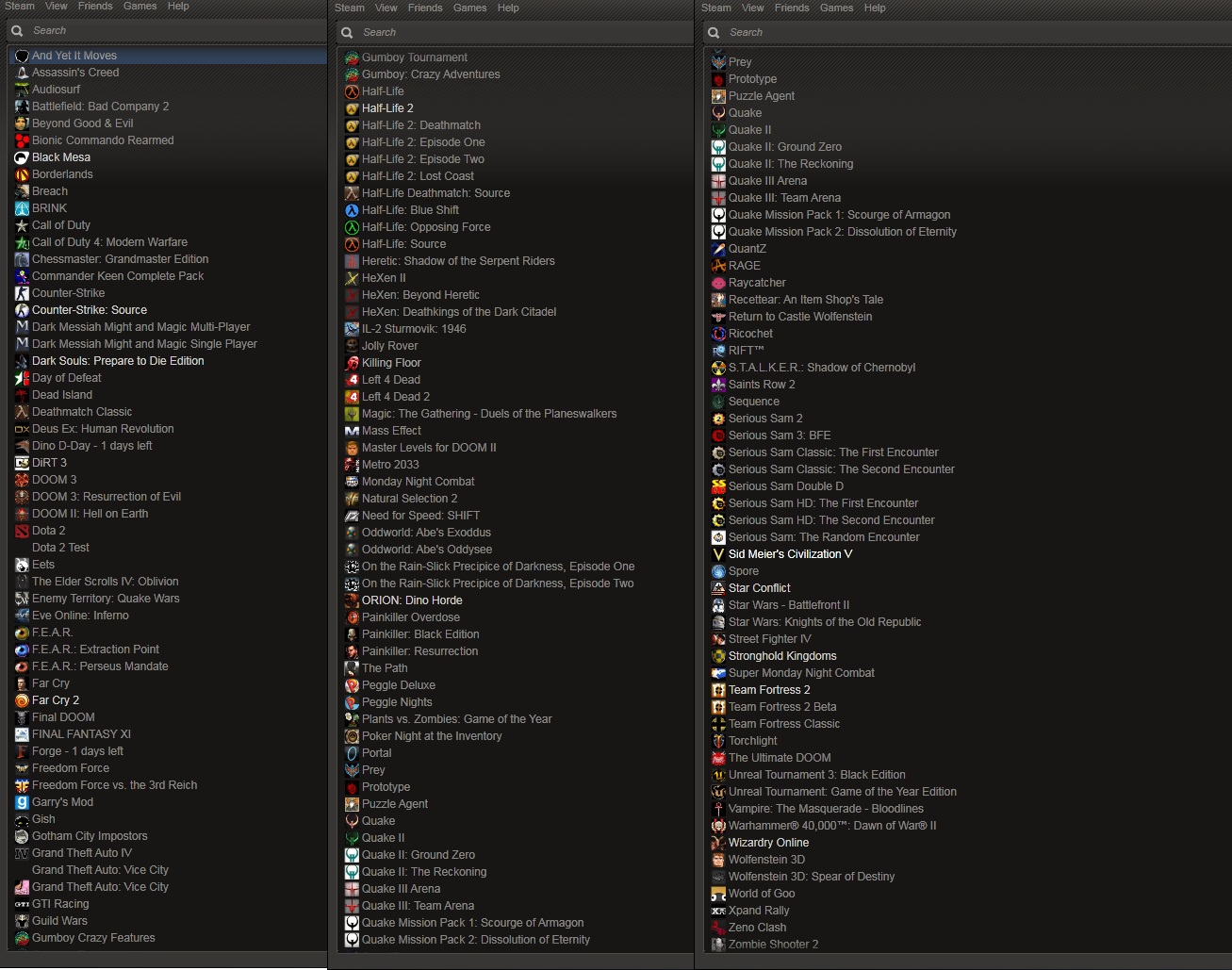The width and height of the screenshot is (1232, 970).
Task: Select Dark Souls: Prepare to Die Edition
Action: pos(118,361)
